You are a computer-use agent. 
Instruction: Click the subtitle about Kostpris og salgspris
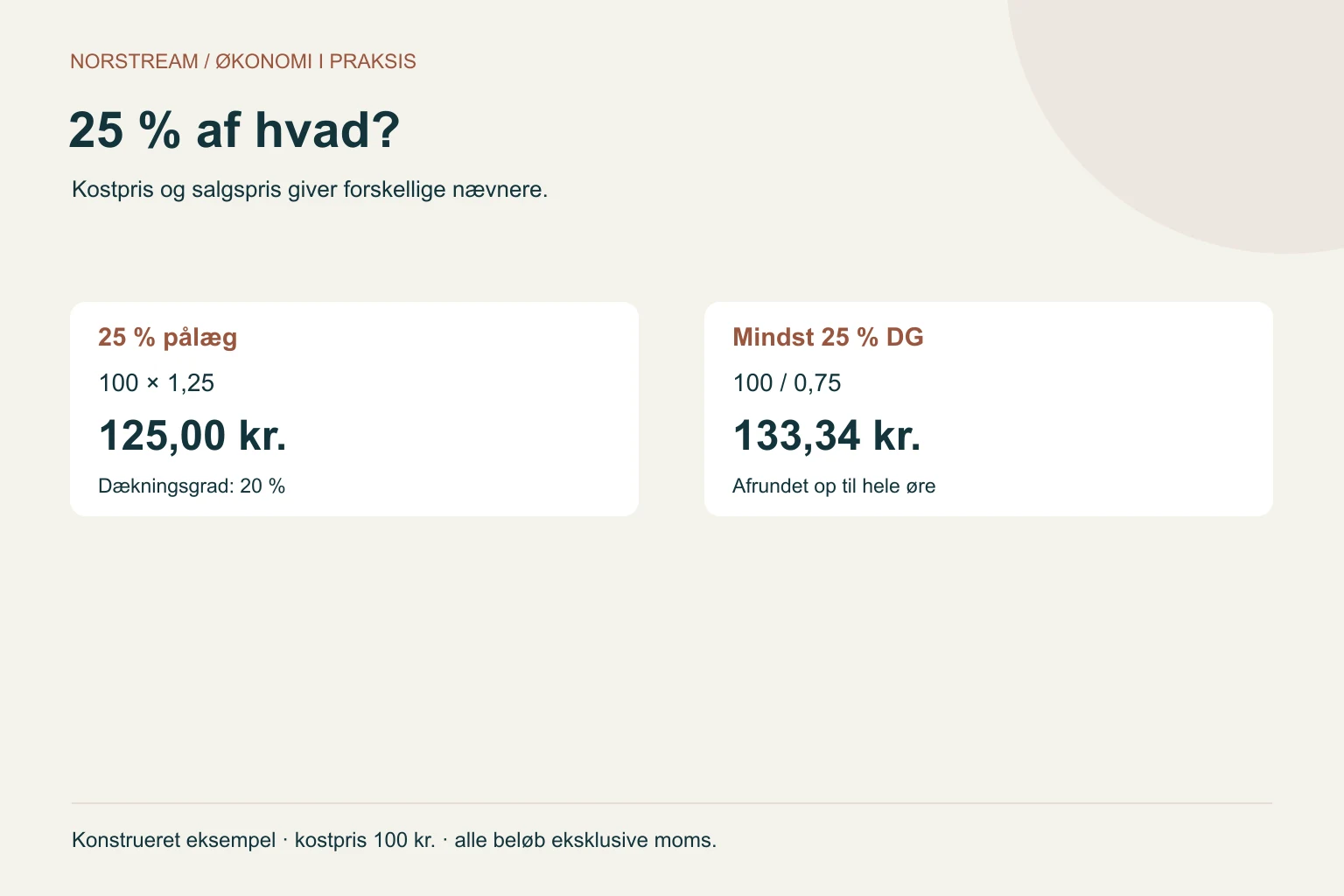pos(310,189)
